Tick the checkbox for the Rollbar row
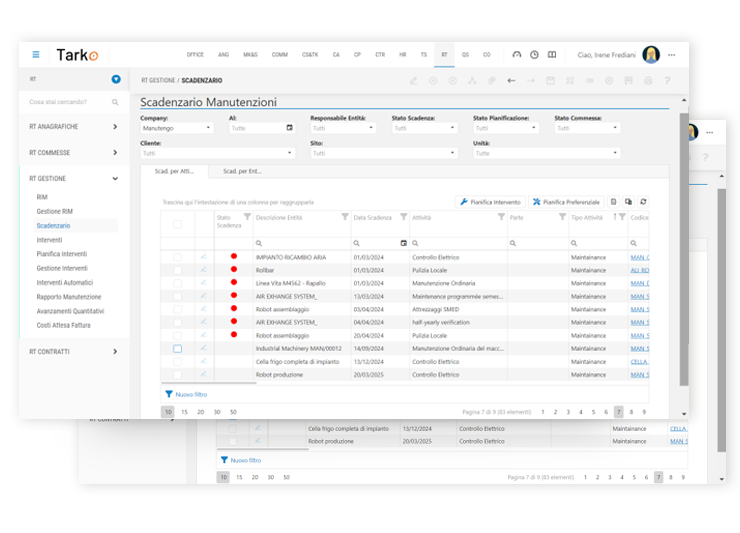This screenshot has height=533, width=740. pyautogui.click(x=177, y=270)
